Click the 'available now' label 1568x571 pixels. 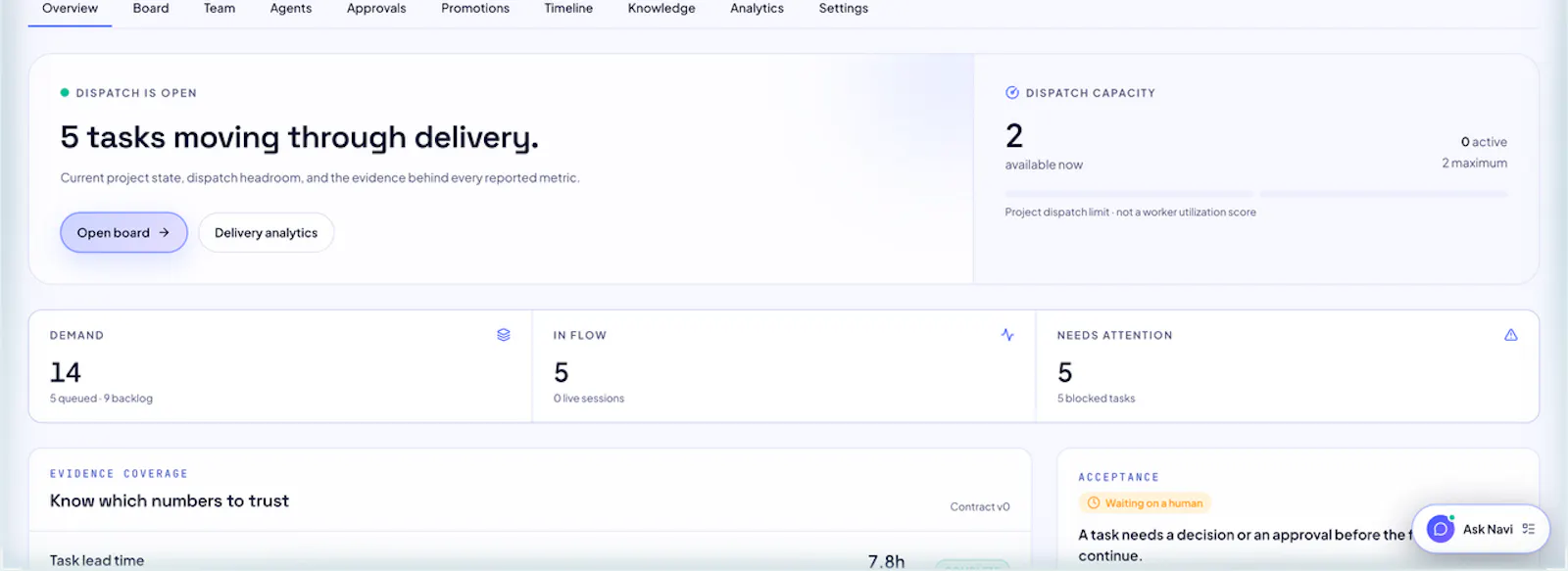[1044, 165]
